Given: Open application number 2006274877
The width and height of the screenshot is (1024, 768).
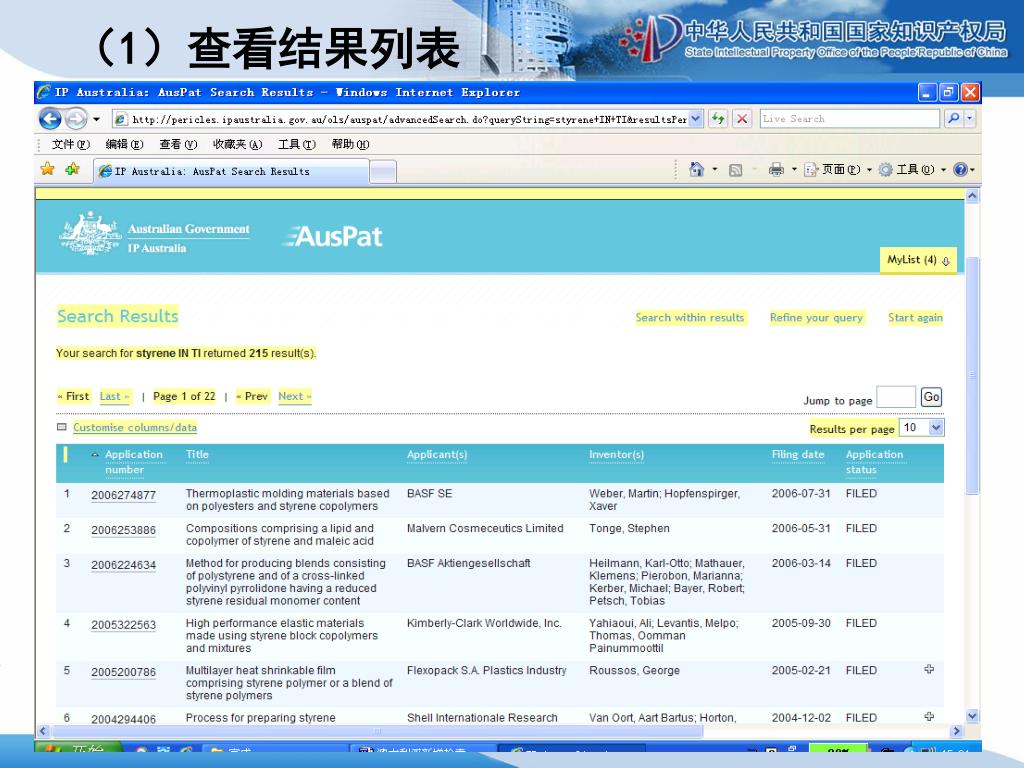Looking at the screenshot, I should click(123, 495).
